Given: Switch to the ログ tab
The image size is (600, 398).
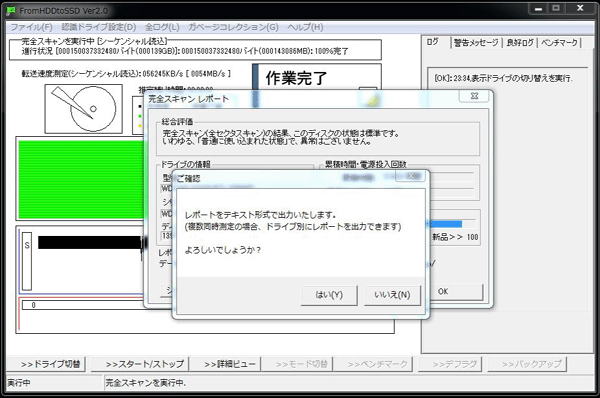Looking at the screenshot, I should tap(434, 42).
